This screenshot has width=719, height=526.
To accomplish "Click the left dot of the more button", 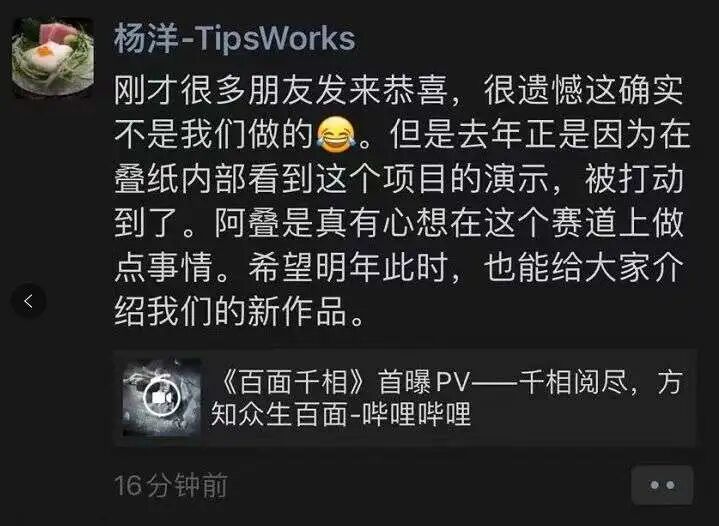I will pyautogui.click(x=654, y=485).
